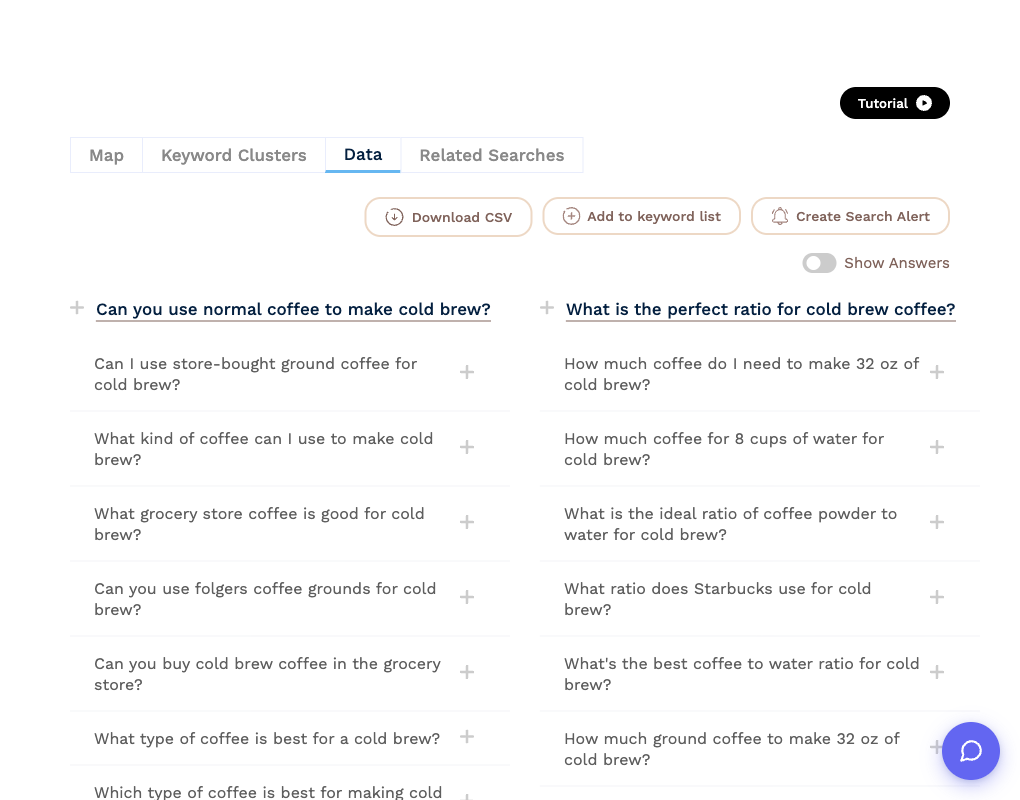Viewport: 1020px width, 800px height.
Task: Open the Keyword Clusters tab
Action: pyautogui.click(x=234, y=155)
